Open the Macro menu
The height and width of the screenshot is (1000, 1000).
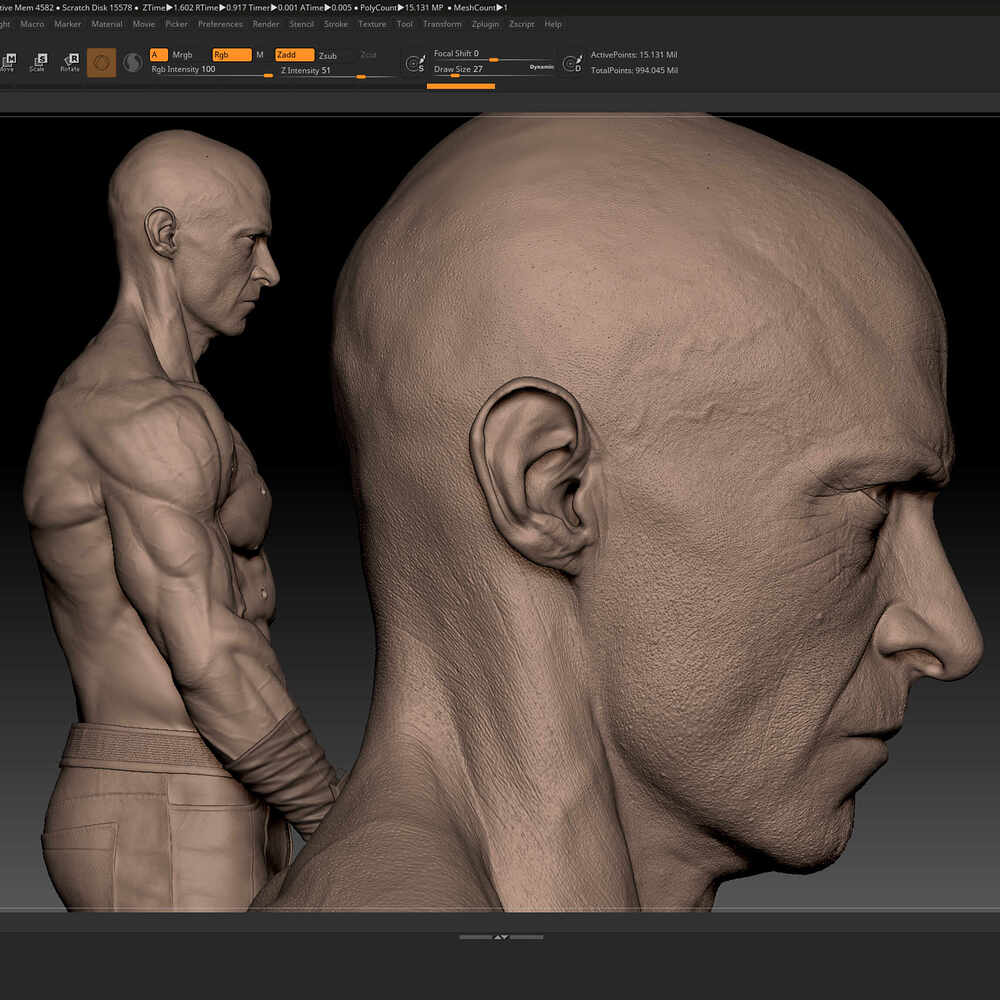coord(33,24)
